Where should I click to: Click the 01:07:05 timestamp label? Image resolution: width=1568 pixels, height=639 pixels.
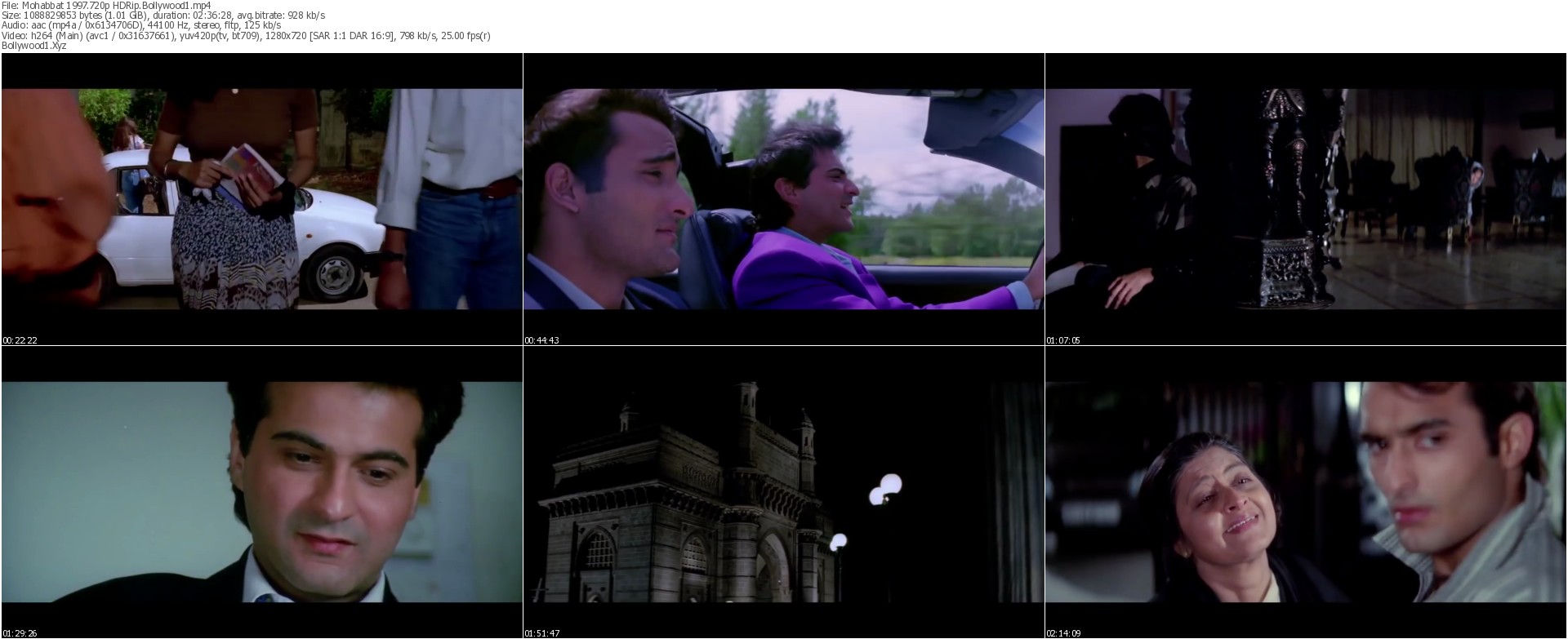(x=1064, y=340)
